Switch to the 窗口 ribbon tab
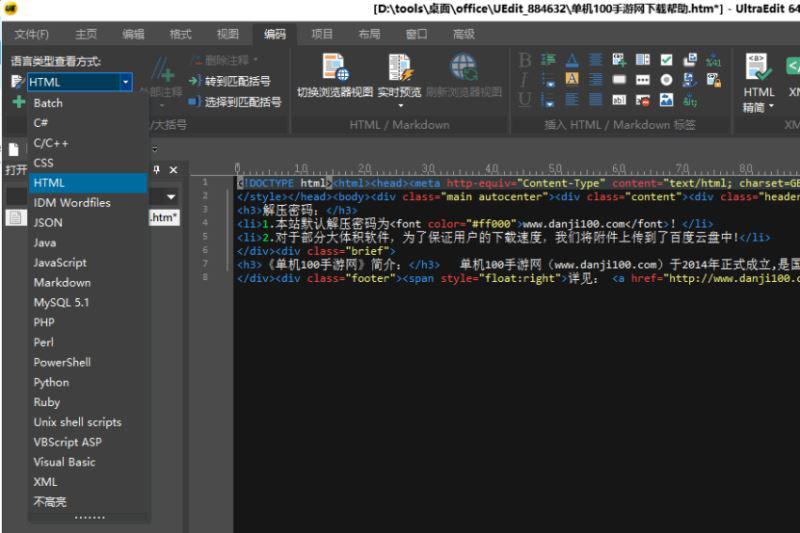 [x=416, y=34]
